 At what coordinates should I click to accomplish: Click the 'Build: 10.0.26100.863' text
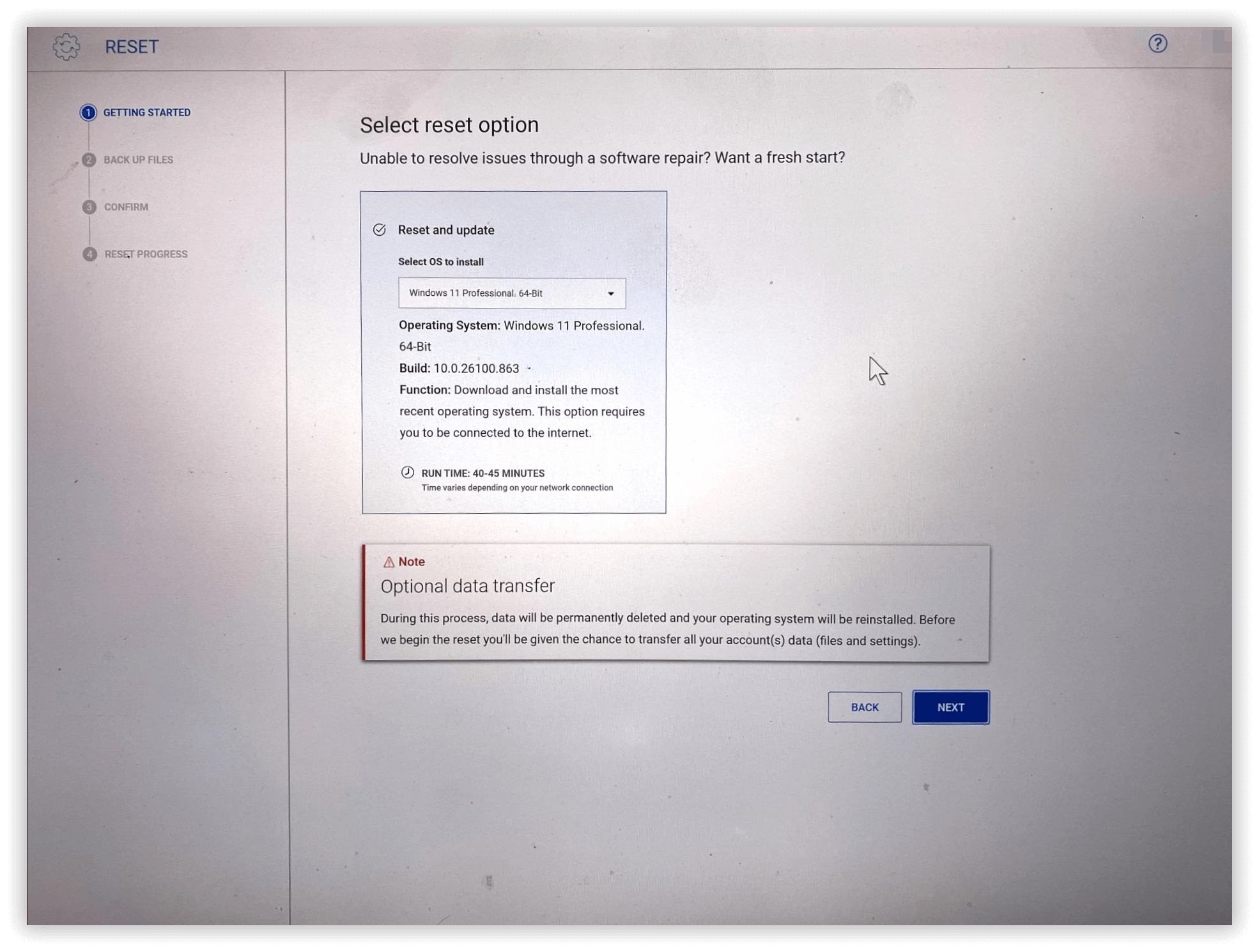point(459,369)
